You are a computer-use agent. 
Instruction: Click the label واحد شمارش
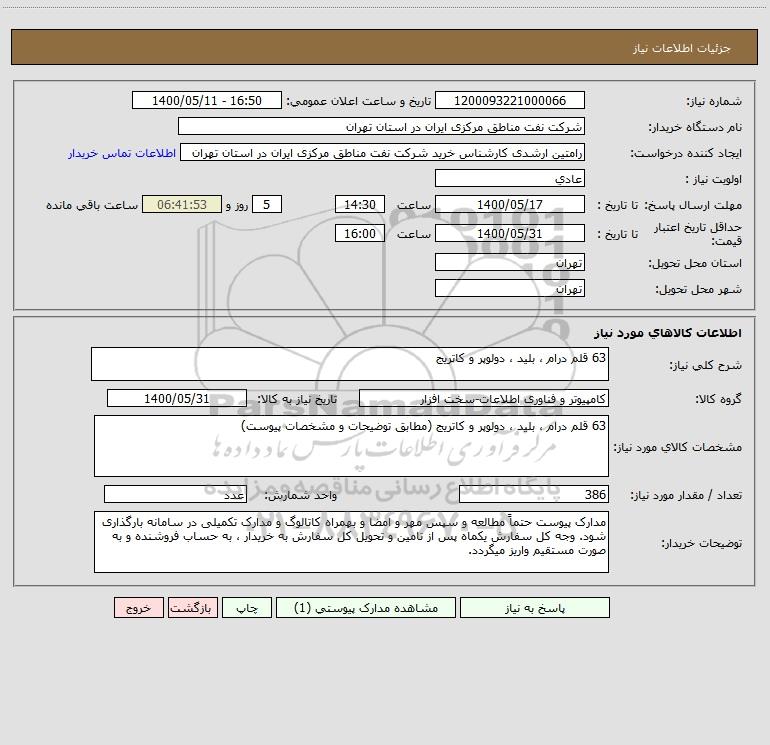[301, 495]
